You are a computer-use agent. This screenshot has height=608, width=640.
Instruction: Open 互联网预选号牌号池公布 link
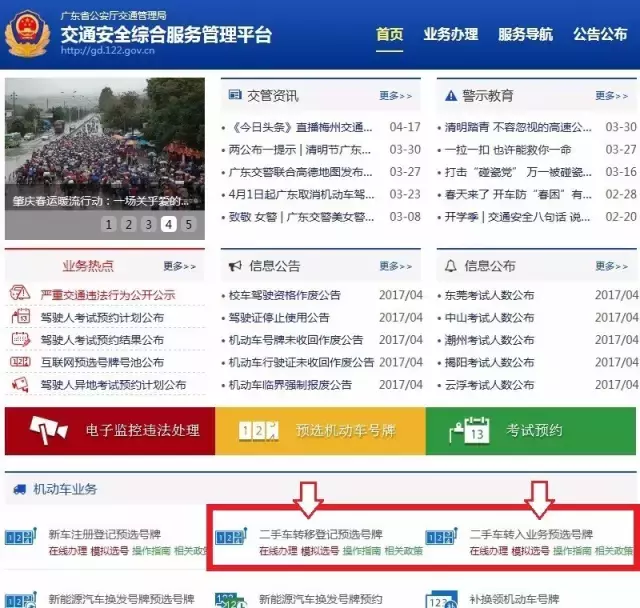click(x=102, y=362)
